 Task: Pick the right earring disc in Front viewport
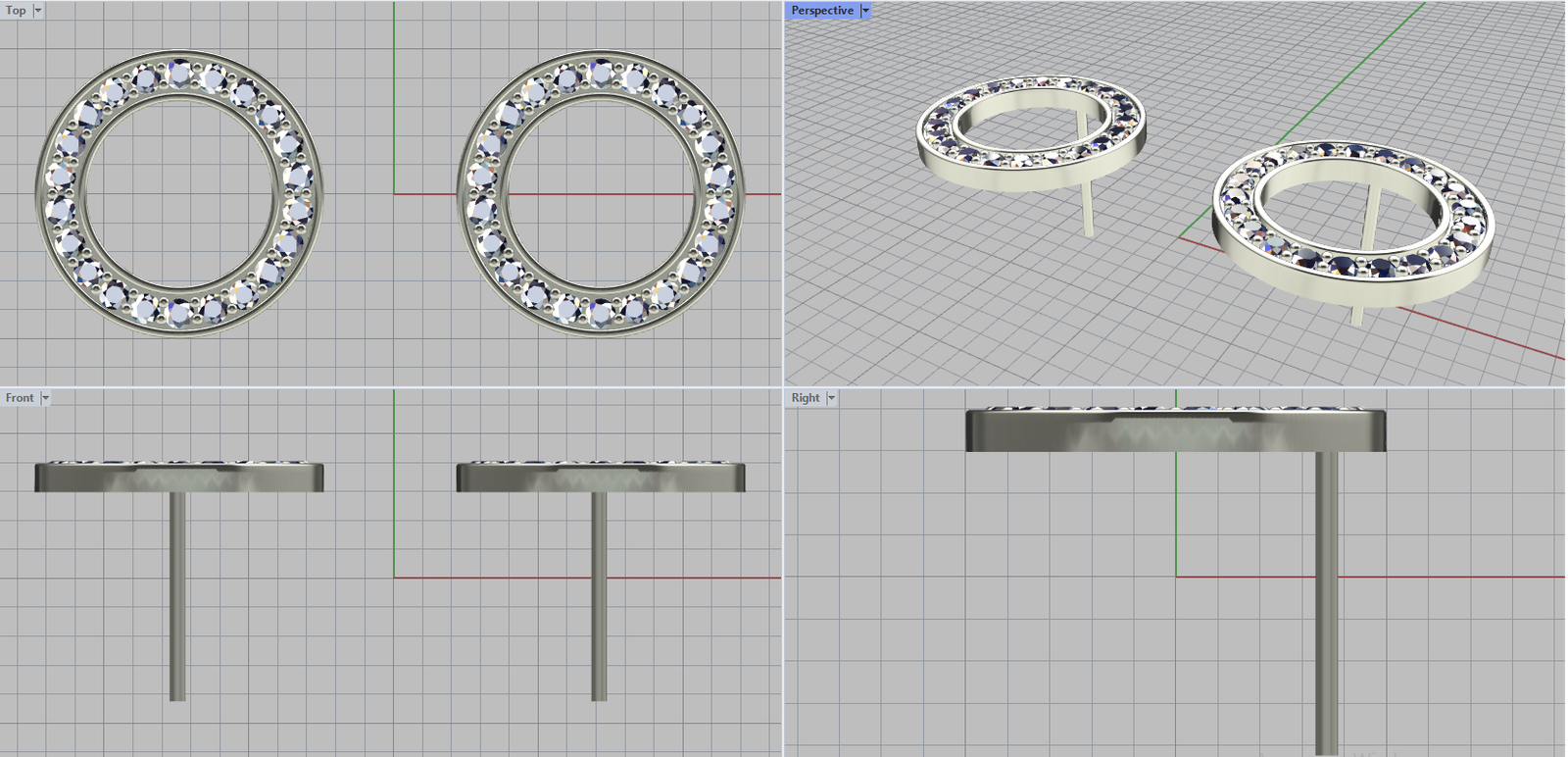[x=601, y=477]
